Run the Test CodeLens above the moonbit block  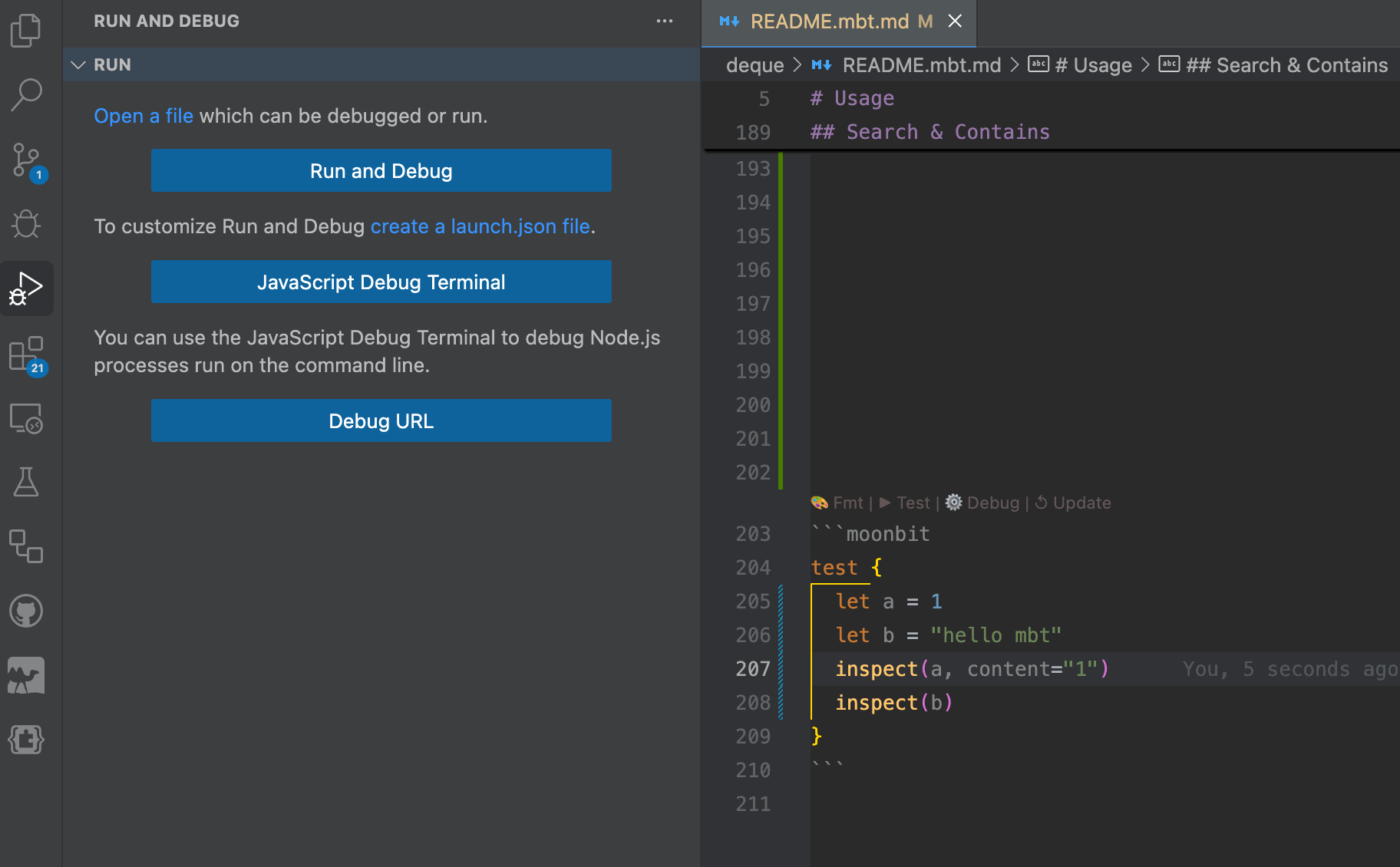tap(912, 503)
